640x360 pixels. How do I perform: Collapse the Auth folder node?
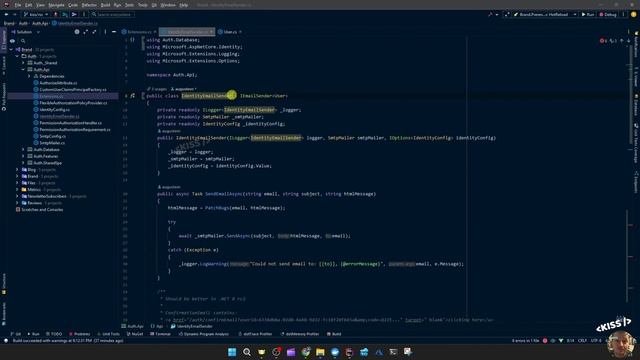(17, 56)
